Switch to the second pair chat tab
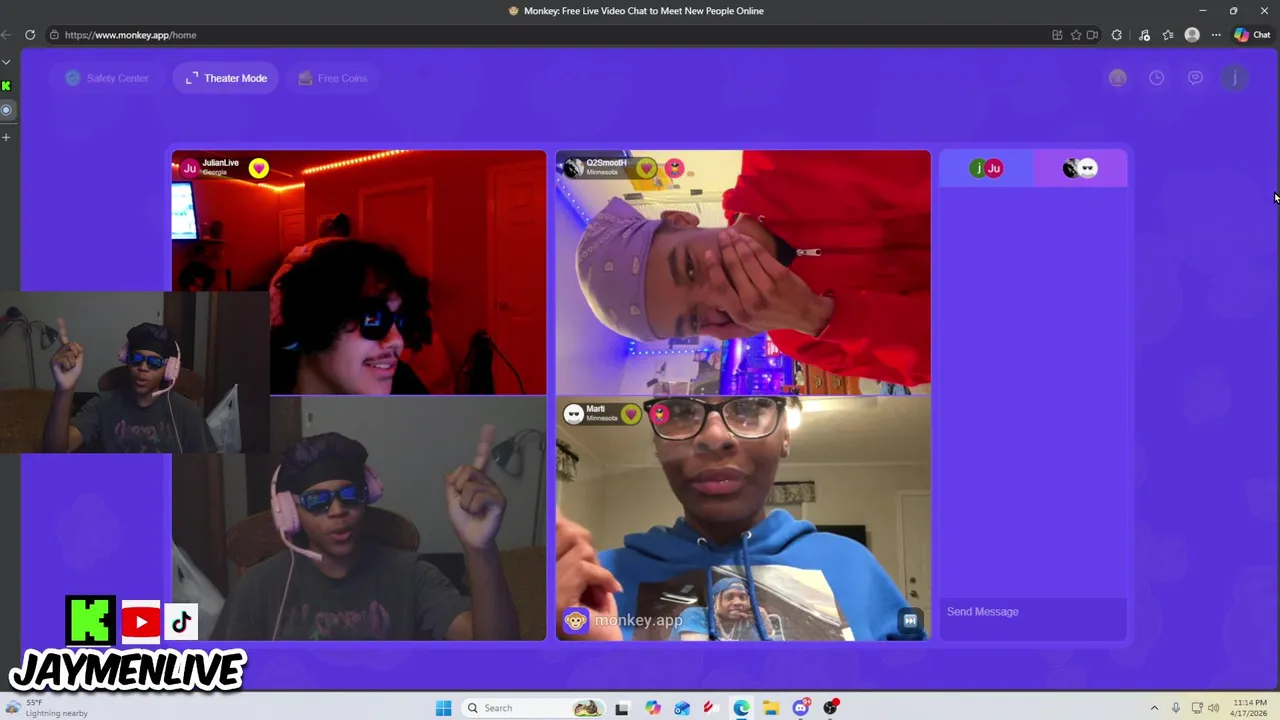This screenshot has width=1280, height=720. pyautogui.click(x=1080, y=168)
